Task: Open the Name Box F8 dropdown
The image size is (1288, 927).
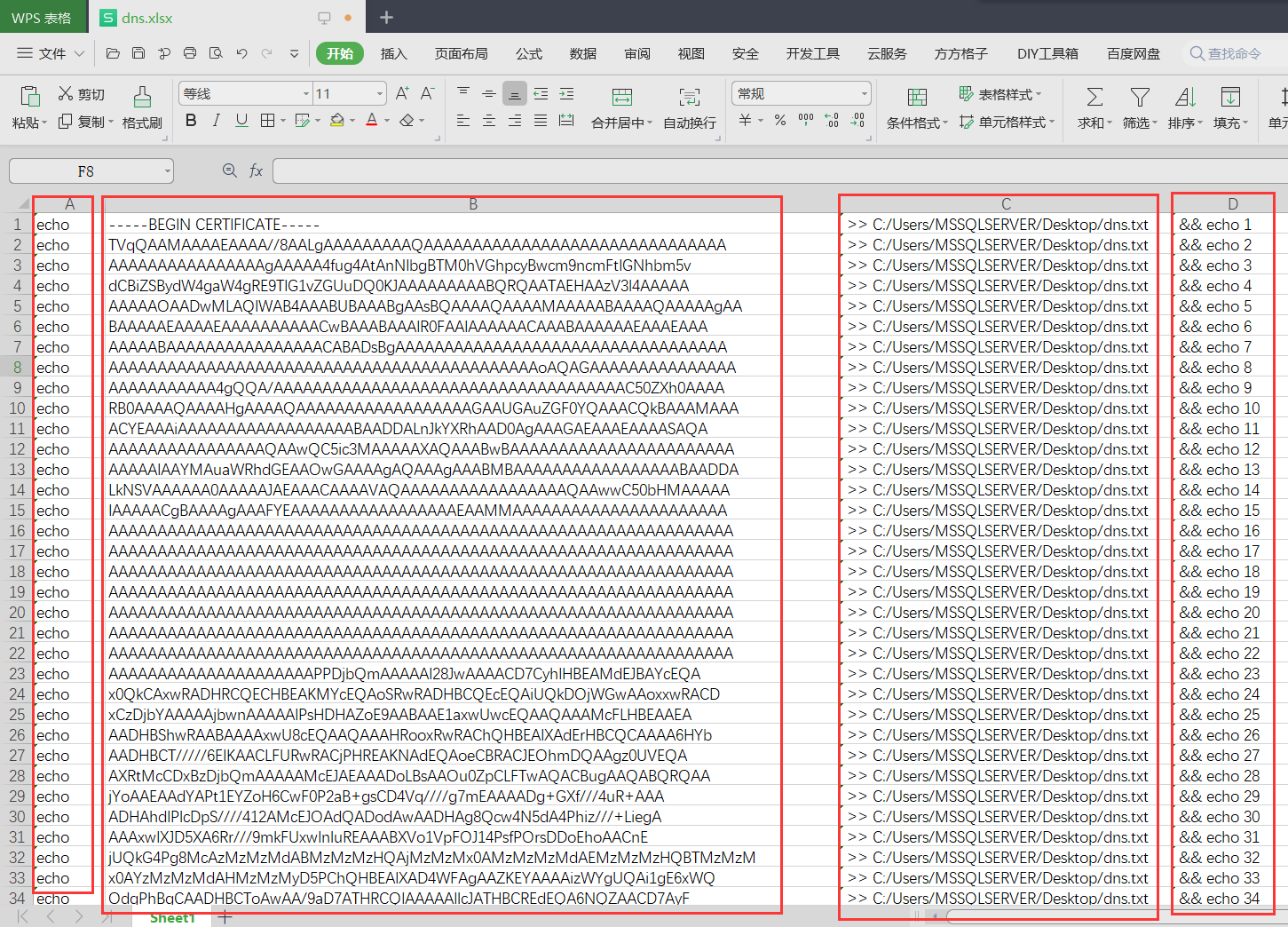Action: 167,171
